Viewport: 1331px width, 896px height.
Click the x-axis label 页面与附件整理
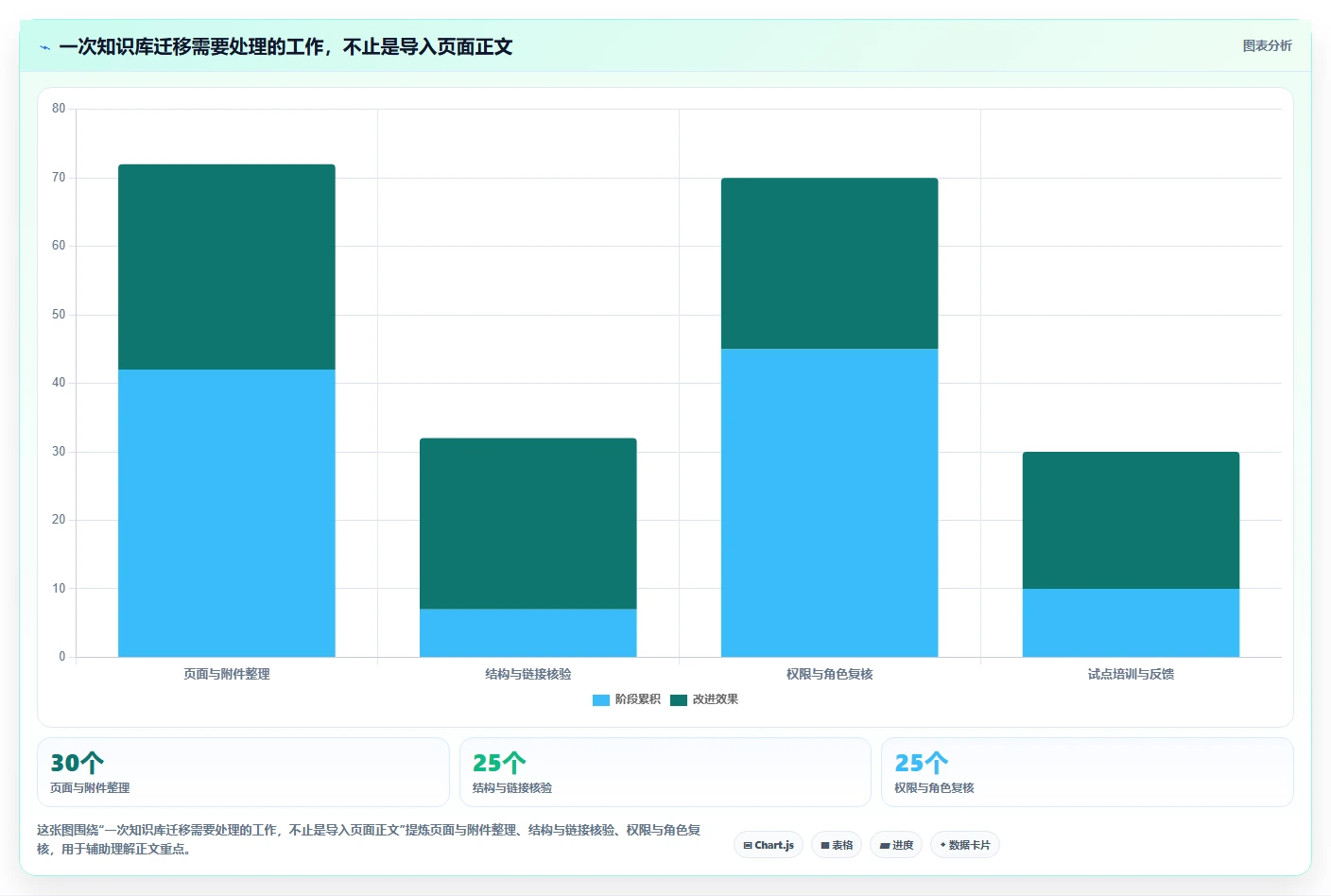(227, 674)
